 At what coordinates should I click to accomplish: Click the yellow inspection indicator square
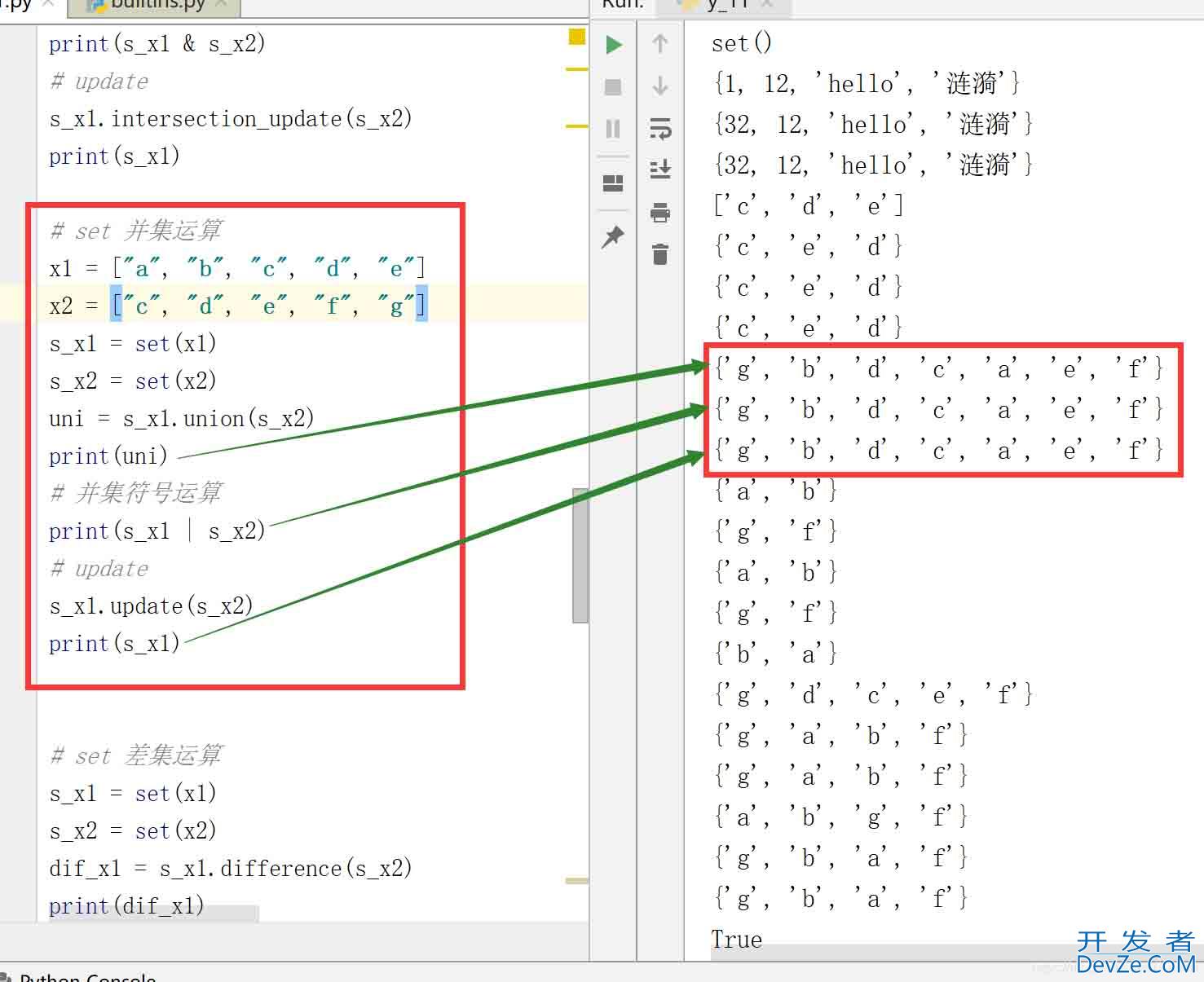point(577,37)
